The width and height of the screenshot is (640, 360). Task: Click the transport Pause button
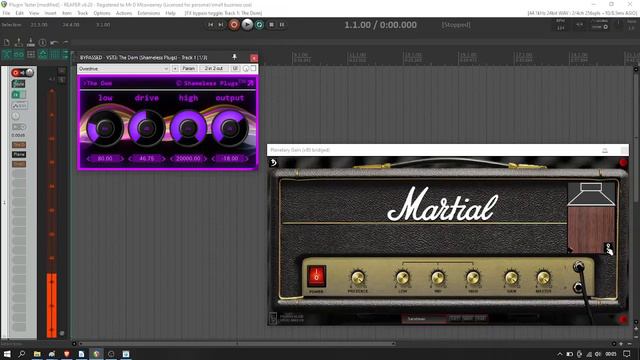[282, 25]
